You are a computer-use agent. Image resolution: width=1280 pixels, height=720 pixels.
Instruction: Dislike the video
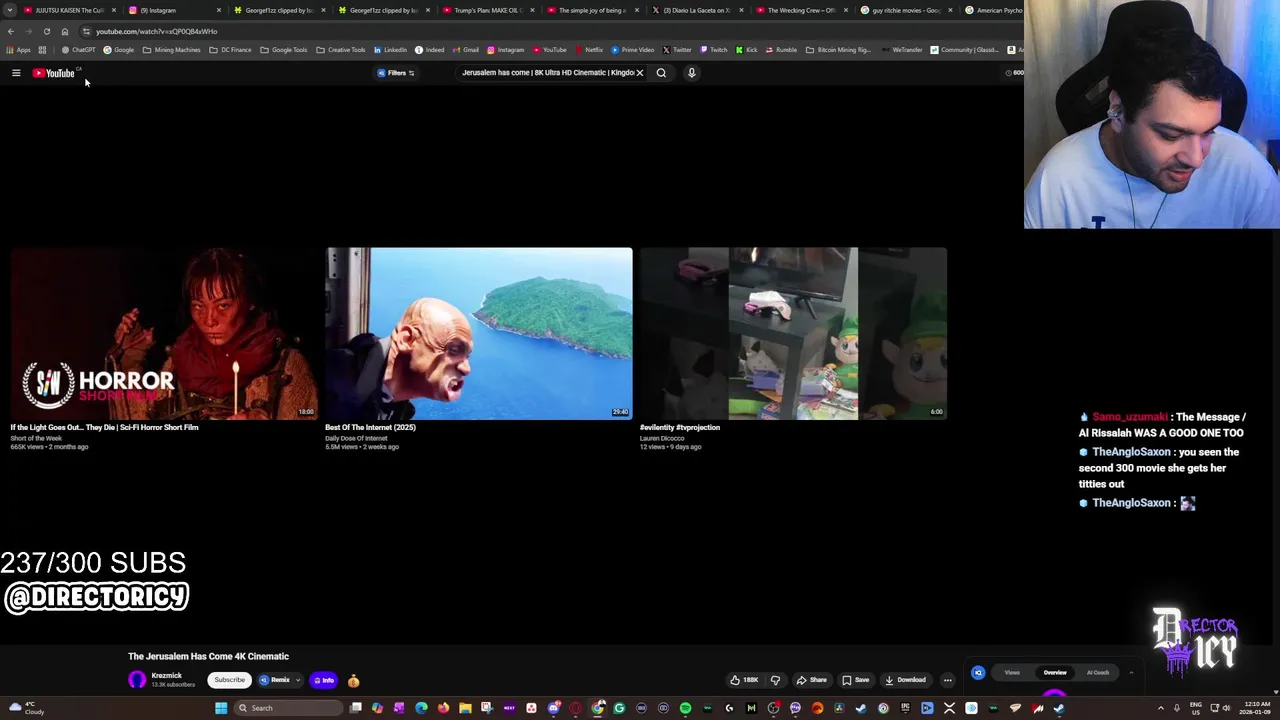pos(775,680)
